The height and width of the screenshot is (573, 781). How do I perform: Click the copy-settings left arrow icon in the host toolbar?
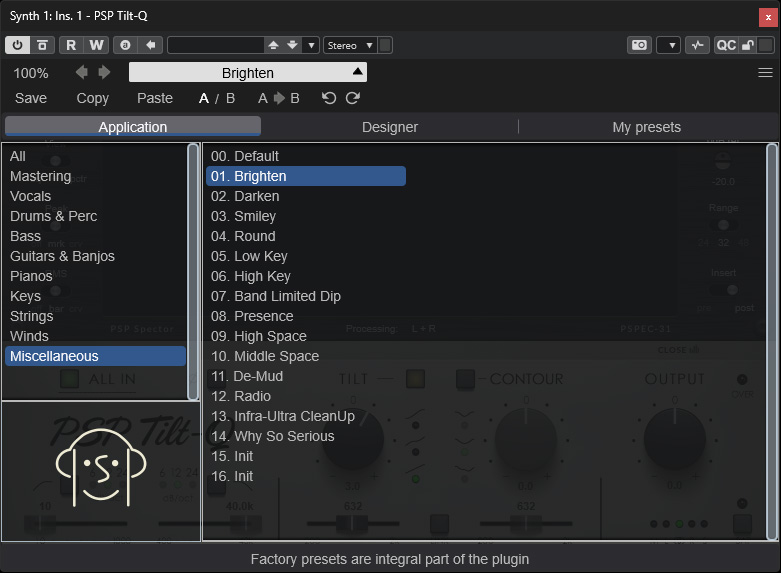(150, 45)
